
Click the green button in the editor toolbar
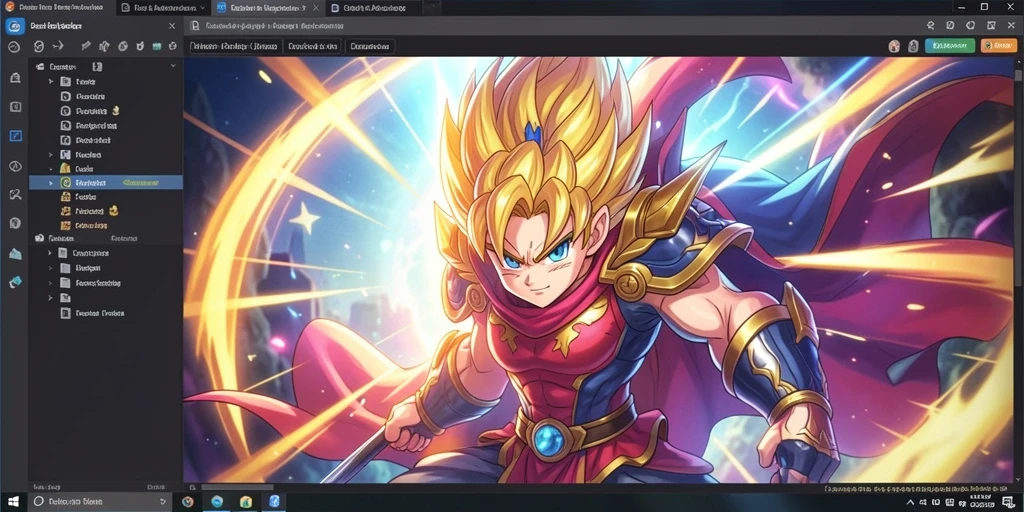[x=950, y=46]
